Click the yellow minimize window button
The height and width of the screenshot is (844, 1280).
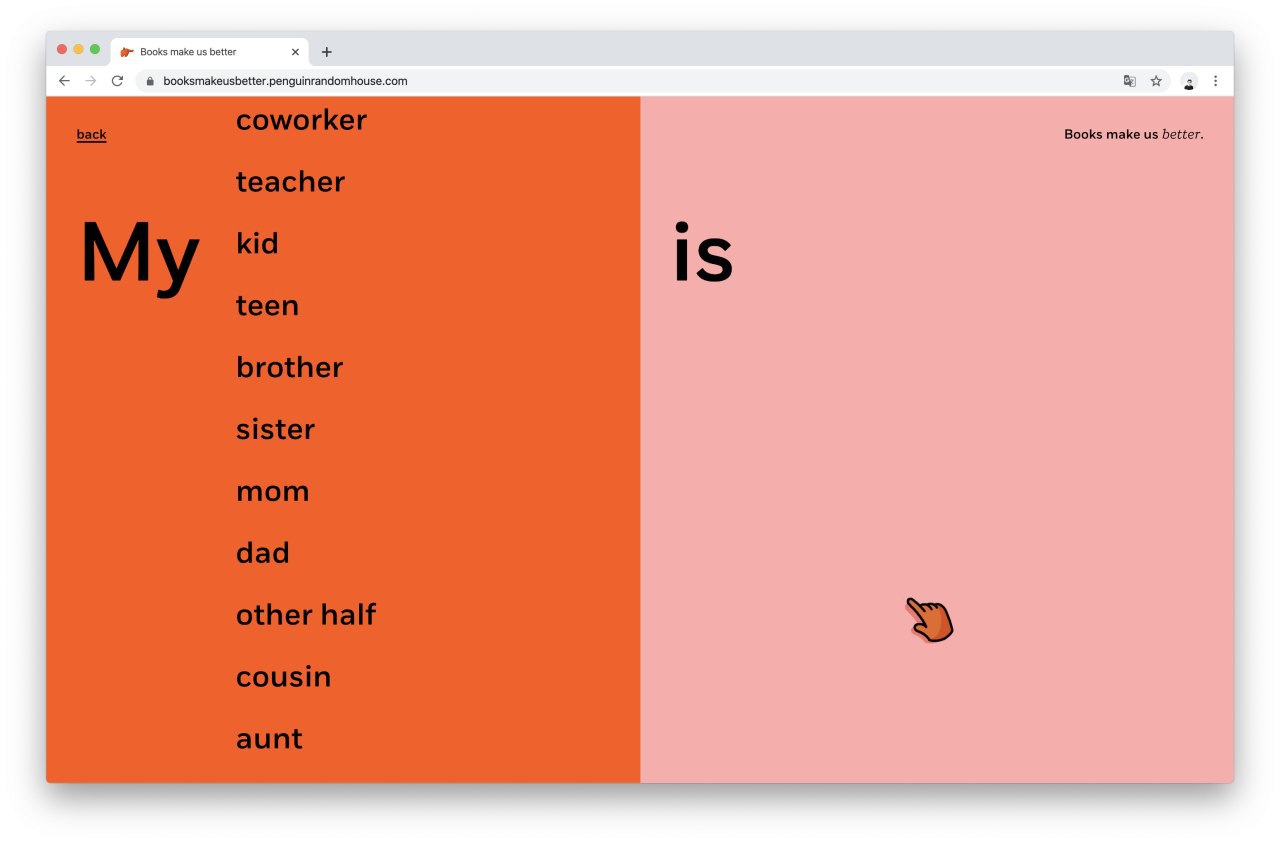pyautogui.click(x=78, y=49)
